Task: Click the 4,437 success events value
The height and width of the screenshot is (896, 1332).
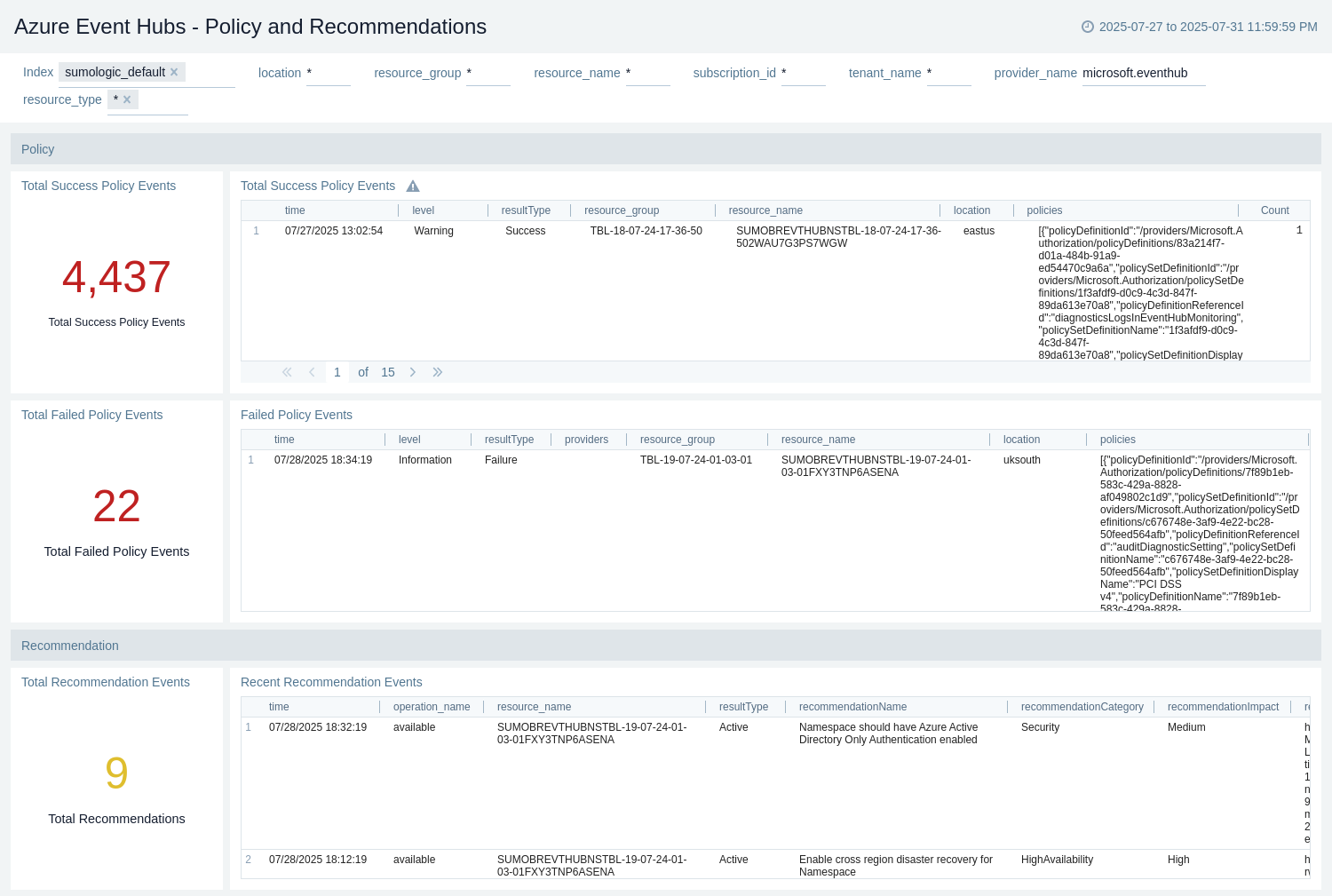Action: point(116,277)
